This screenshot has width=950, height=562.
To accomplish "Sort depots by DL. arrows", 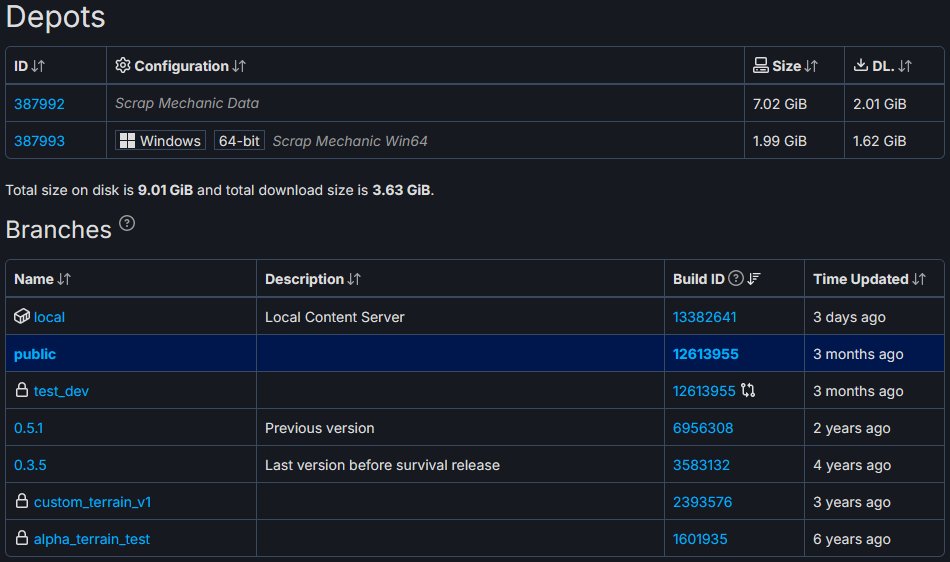I will [x=905, y=66].
